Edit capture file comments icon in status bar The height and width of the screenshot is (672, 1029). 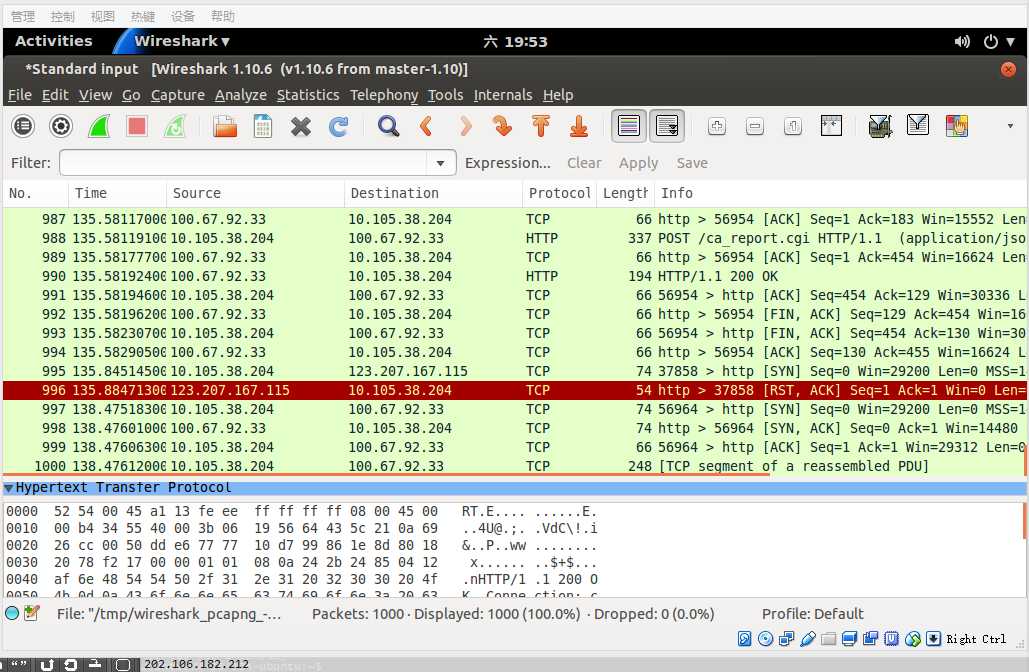[32, 614]
